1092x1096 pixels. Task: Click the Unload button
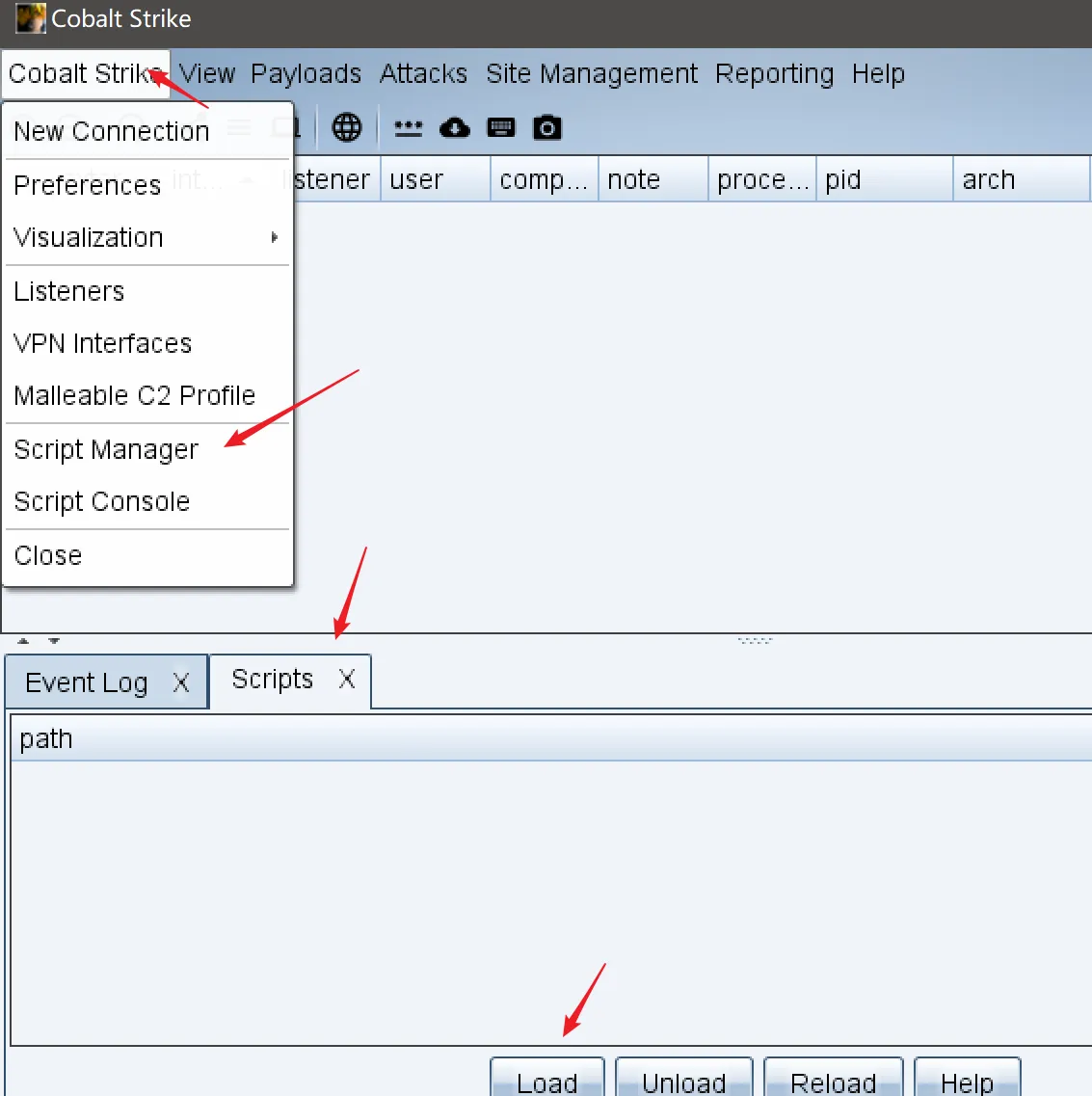(683, 1082)
